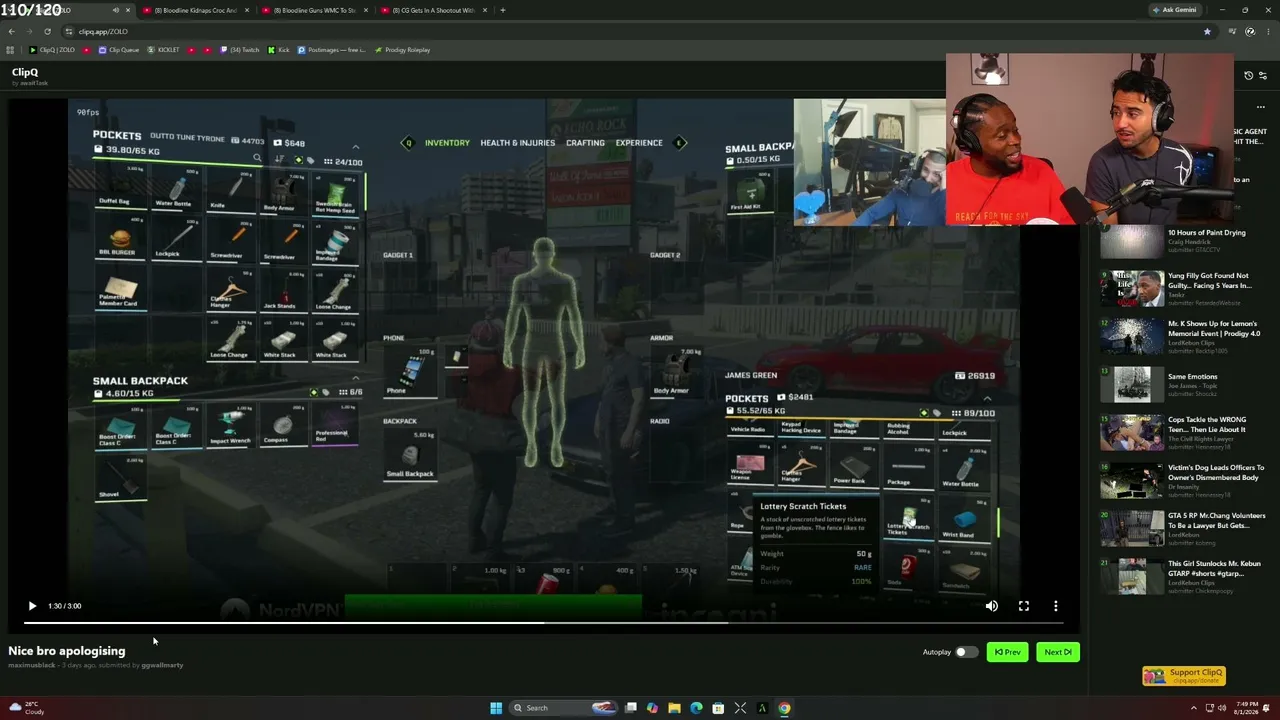Open the 'Mr. K Shows Up for Lemon's Memorial' clip
The width and height of the screenshot is (1280, 720).
pyautogui.click(x=1214, y=328)
